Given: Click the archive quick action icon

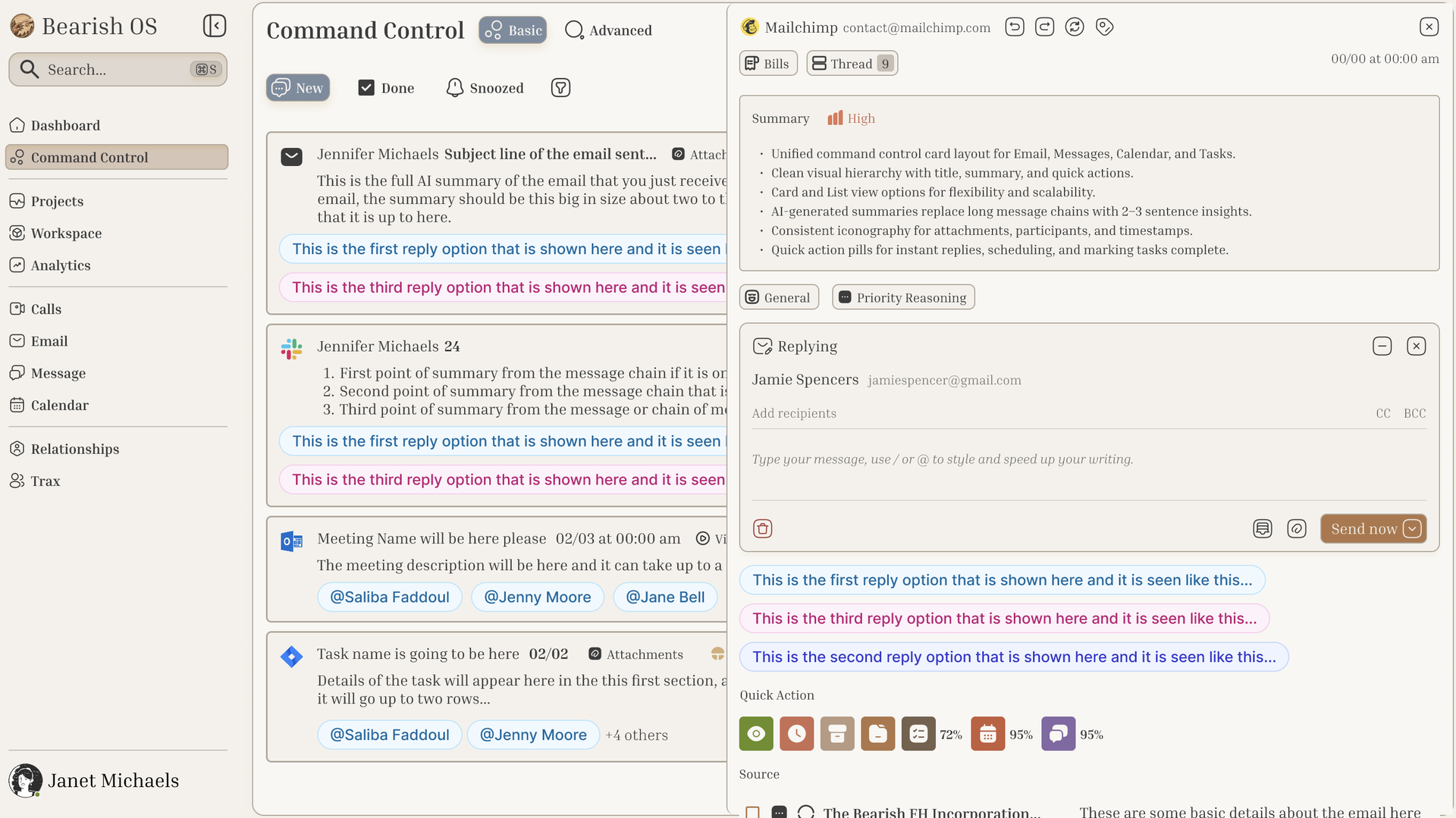Looking at the screenshot, I should point(836,734).
